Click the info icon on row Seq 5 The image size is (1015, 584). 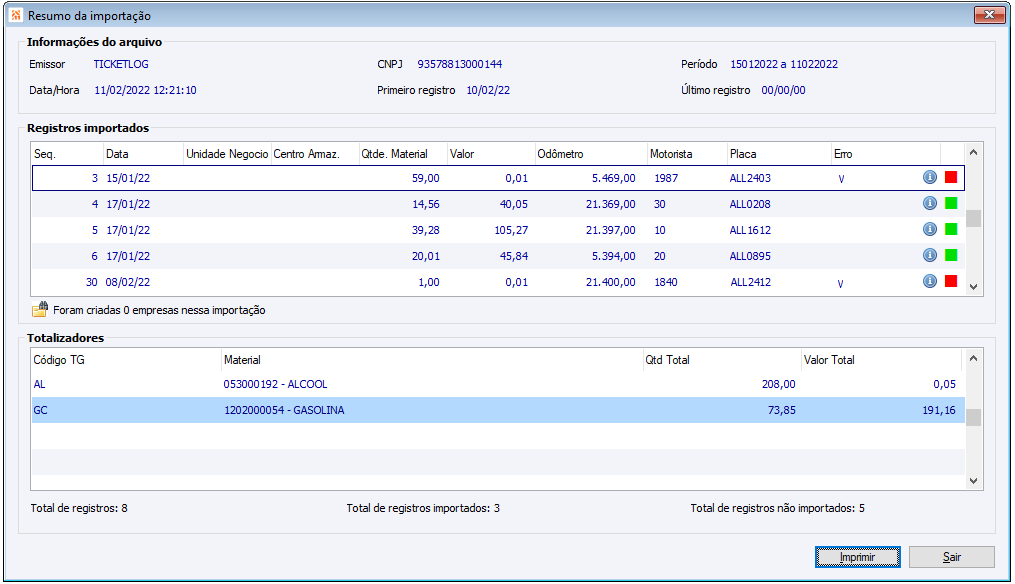[930, 229]
